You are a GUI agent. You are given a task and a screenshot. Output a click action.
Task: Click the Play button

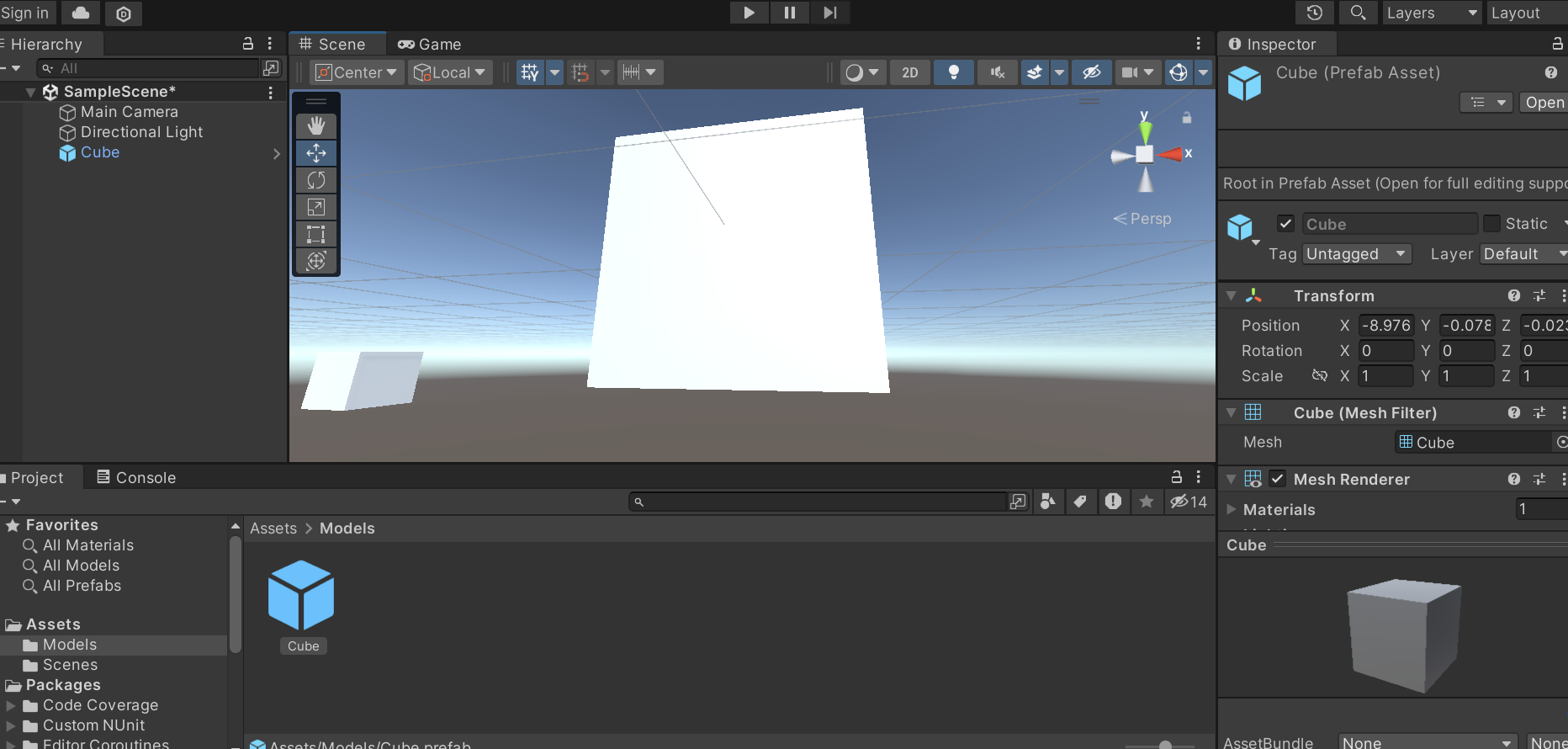[x=749, y=13]
